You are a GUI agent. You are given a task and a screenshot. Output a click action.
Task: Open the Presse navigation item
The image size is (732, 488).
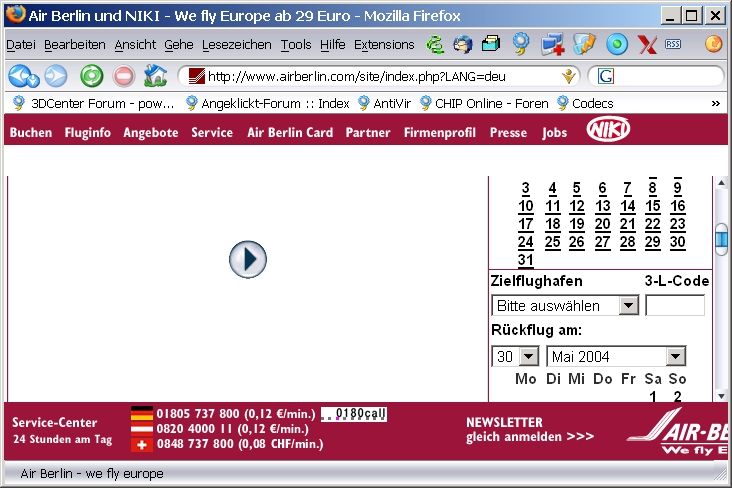pos(508,133)
